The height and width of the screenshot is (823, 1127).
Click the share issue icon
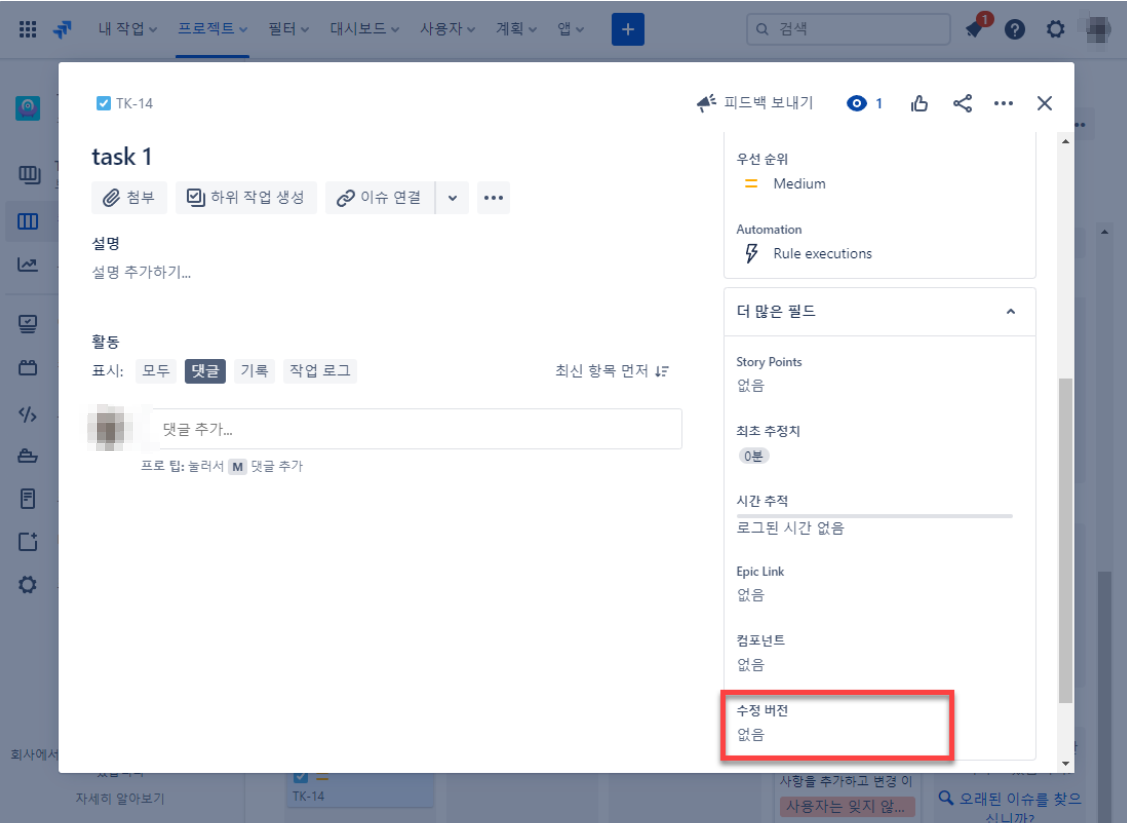coord(962,104)
